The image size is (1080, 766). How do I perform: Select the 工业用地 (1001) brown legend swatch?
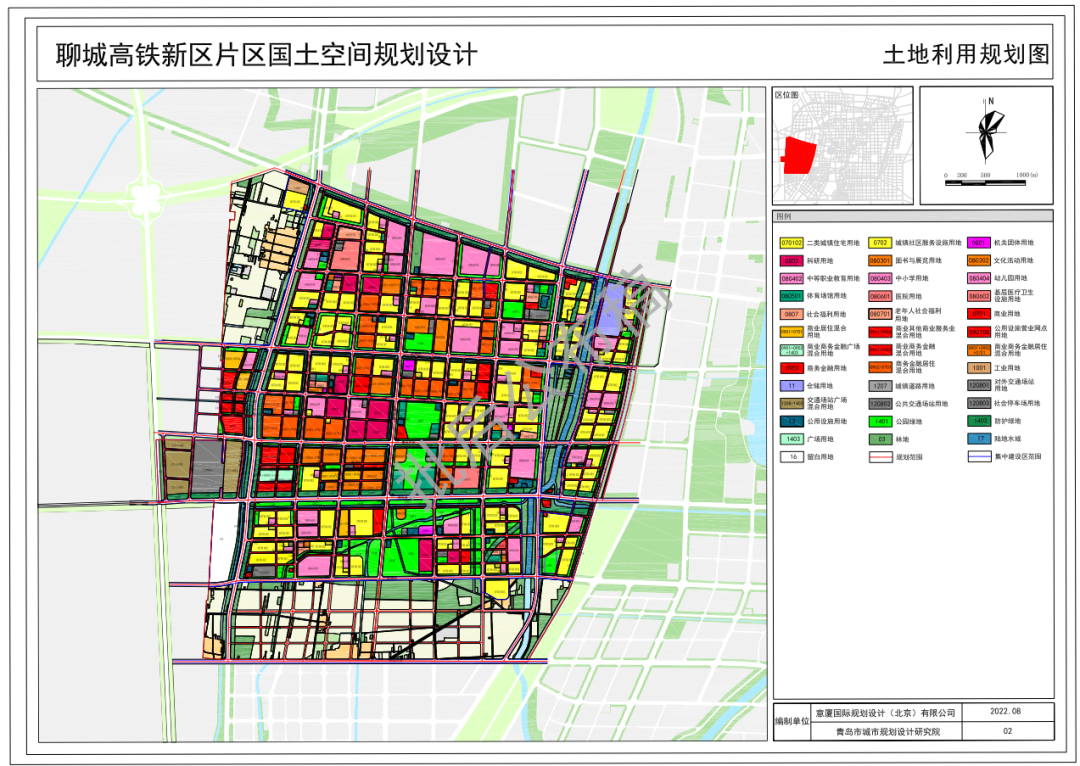click(981, 368)
